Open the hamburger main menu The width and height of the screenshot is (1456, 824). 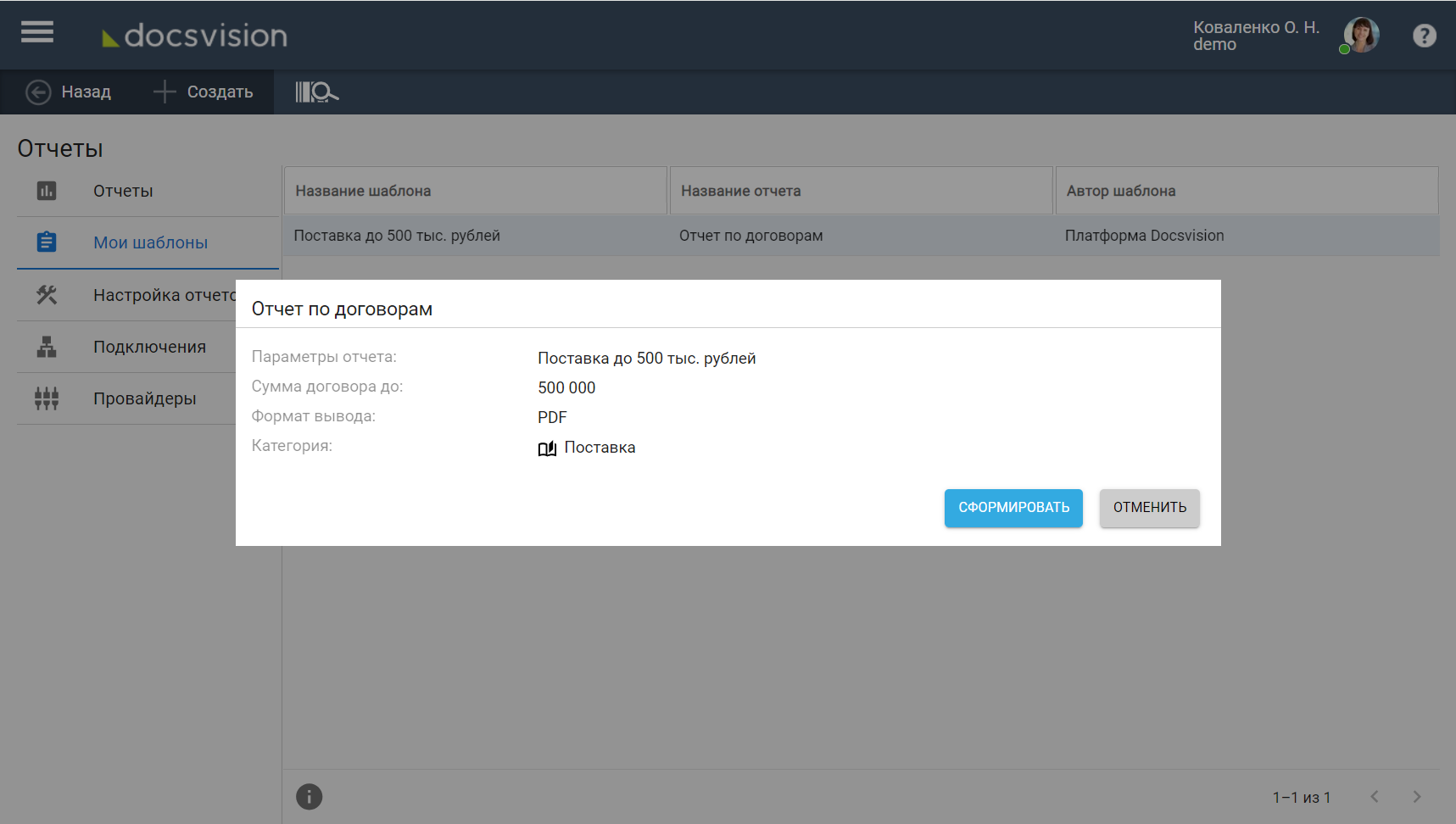pyautogui.click(x=37, y=32)
